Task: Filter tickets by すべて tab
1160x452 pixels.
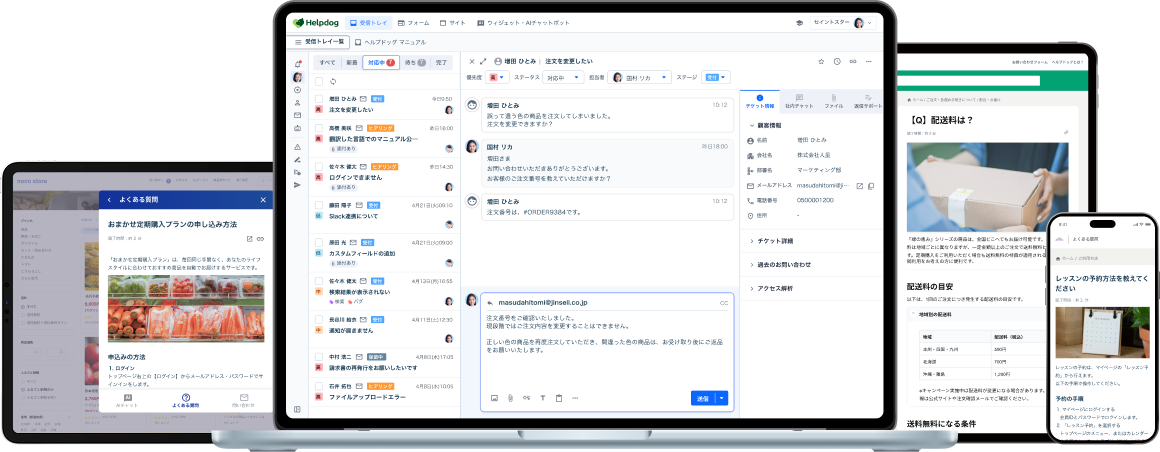Action: [327, 63]
